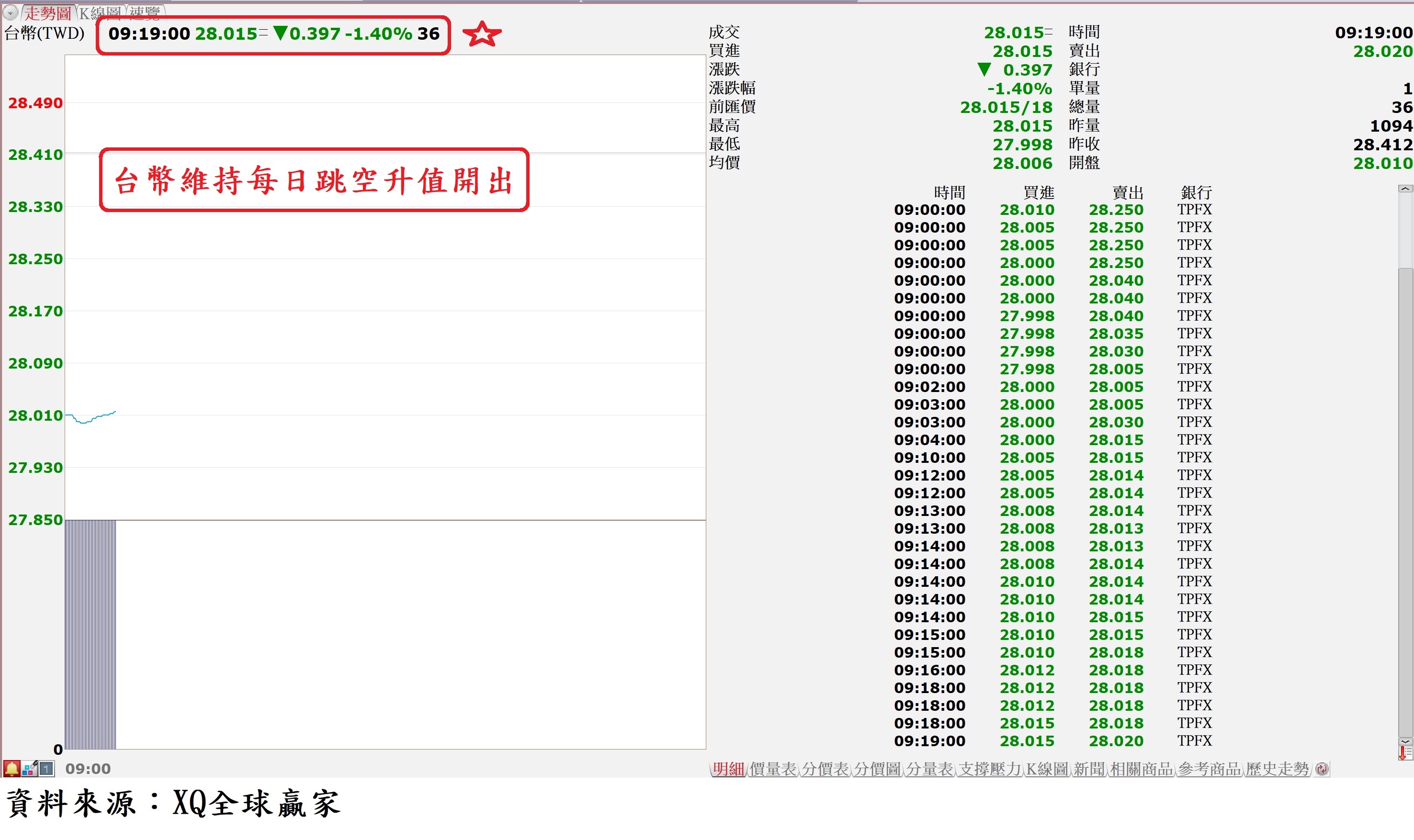Switch to the 速覽 tab
The height and width of the screenshot is (840, 1414).
(145, 12)
